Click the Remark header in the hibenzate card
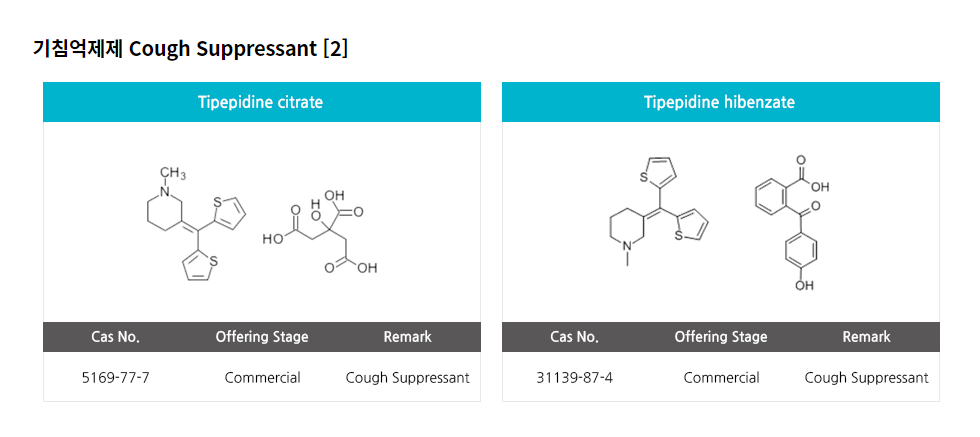This screenshot has height=437, width=980. click(866, 337)
